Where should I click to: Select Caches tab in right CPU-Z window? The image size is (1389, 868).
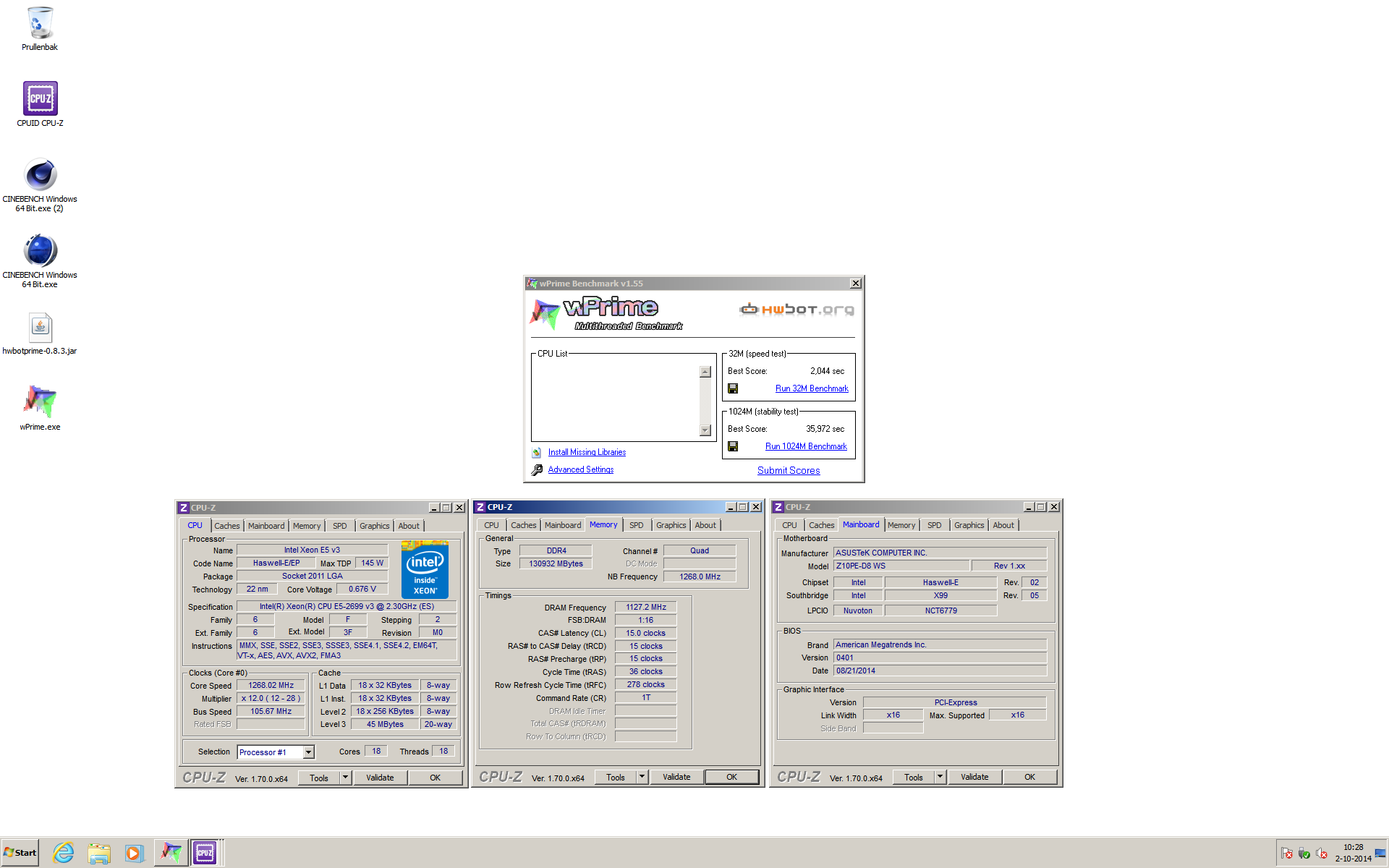[x=821, y=525]
